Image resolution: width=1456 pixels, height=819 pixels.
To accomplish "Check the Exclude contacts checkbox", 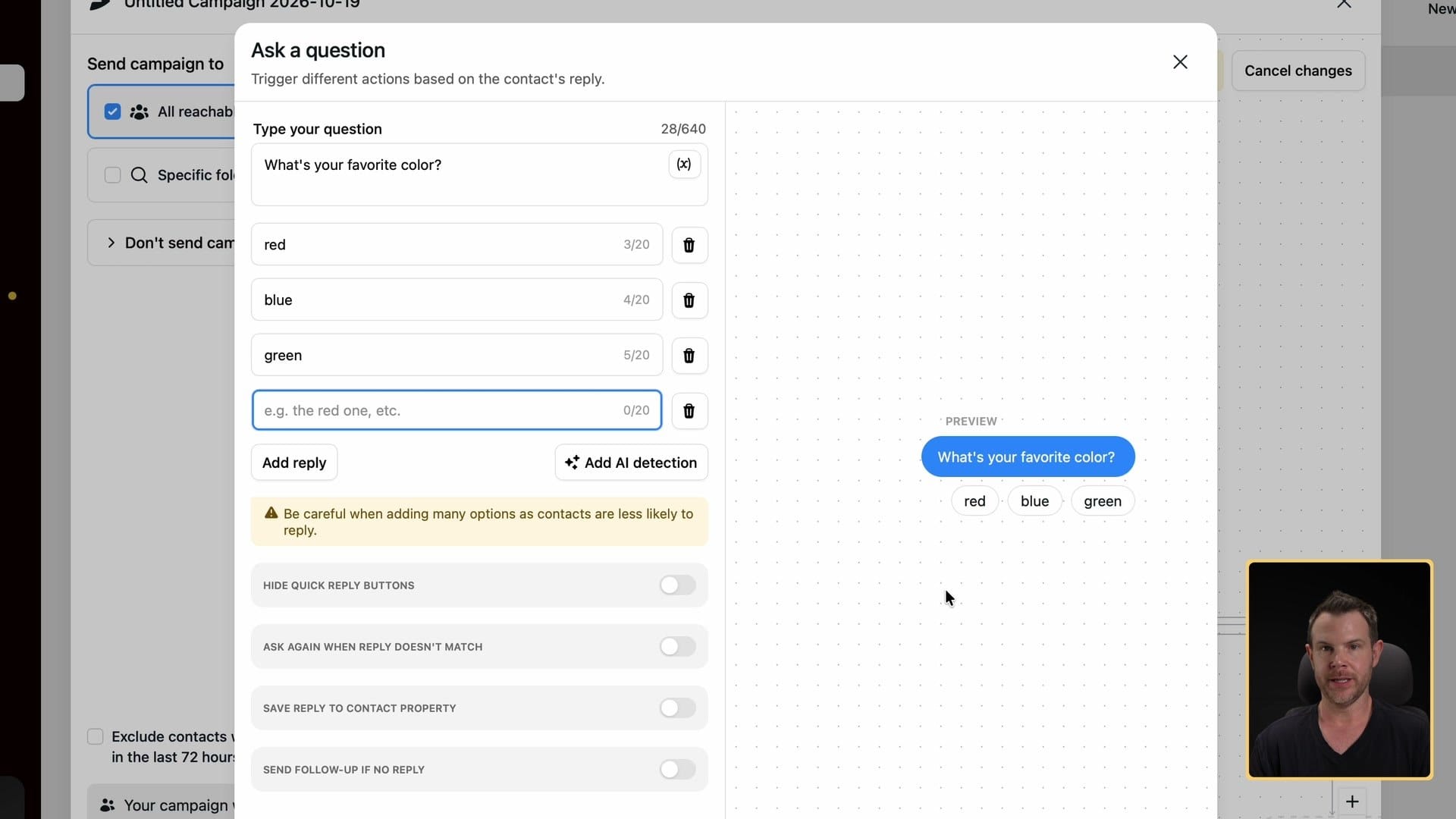I will click(96, 737).
